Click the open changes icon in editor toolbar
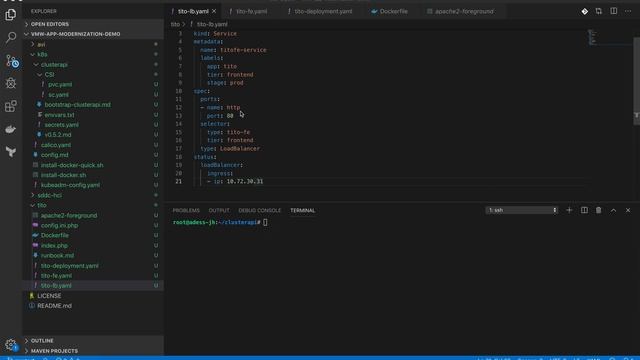 pos(599,11)
